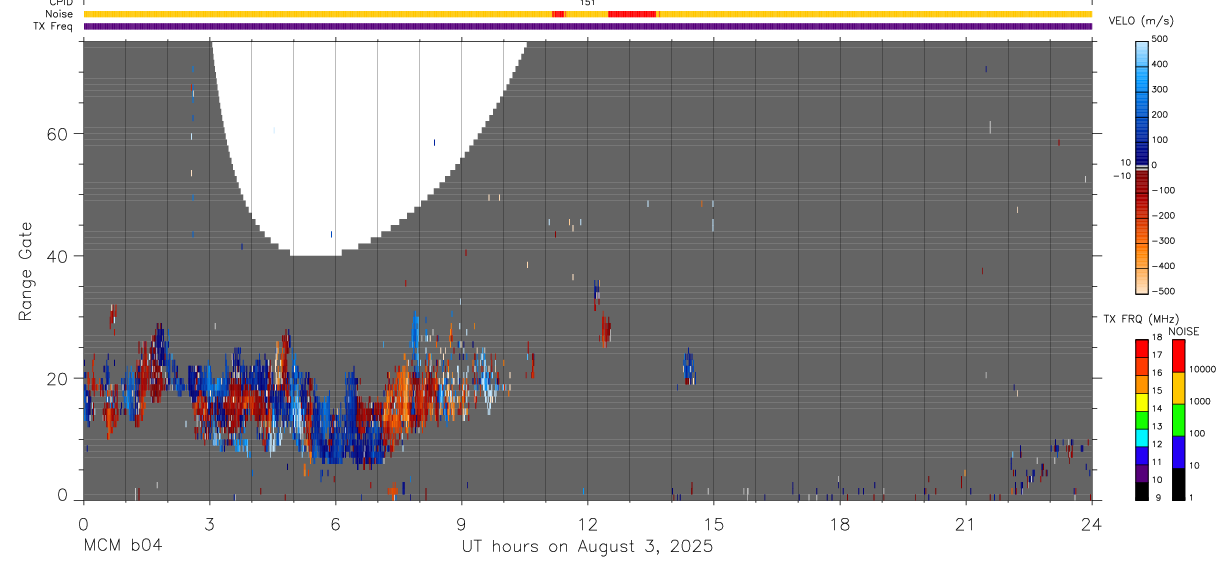Viewport: 1228px width, 567px height.
Task: Click the 'UT hours on August 3, 2025' axis title
Action: [x=587, y=547]
